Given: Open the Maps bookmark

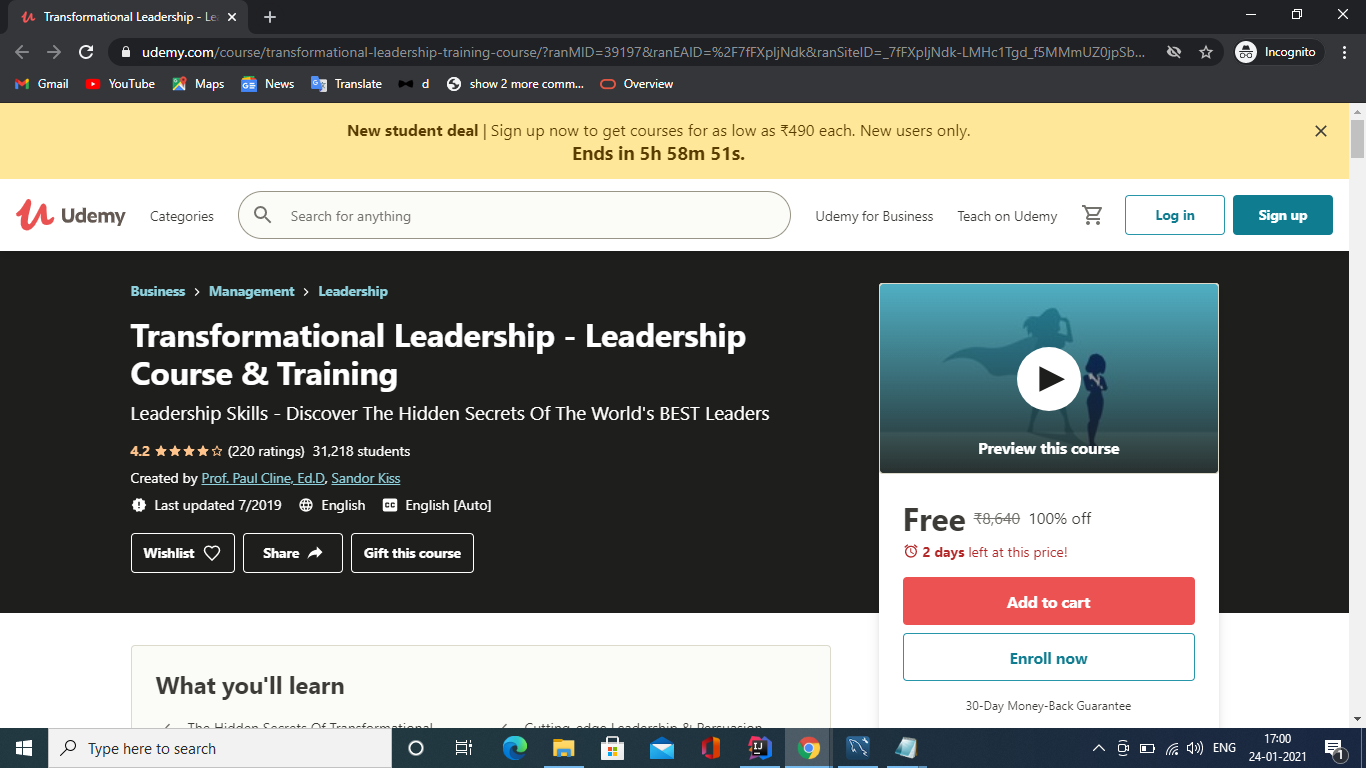Looking at the screenshot, I should (x=198, y=84).
